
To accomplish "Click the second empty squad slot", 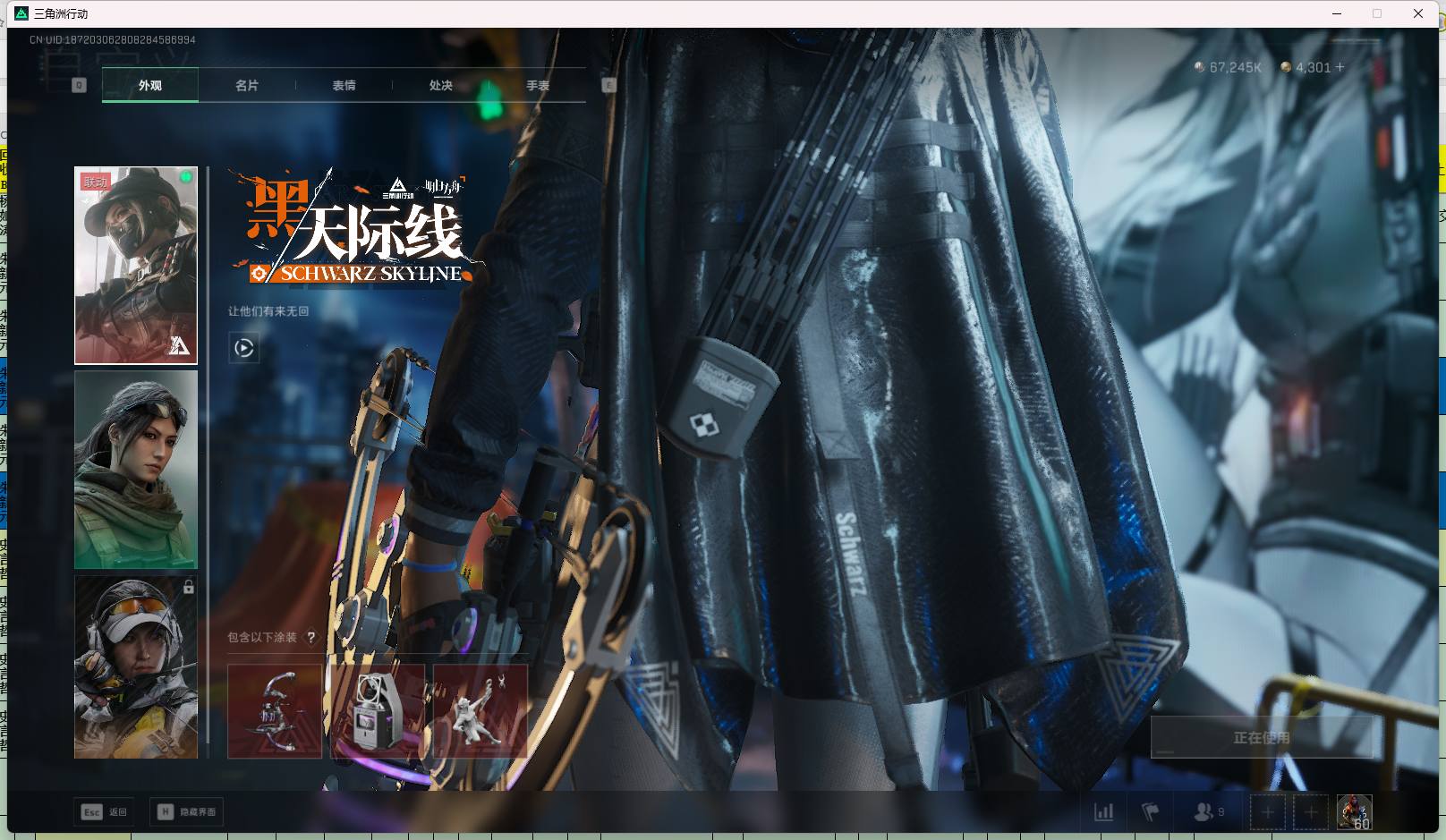I will click(x=1310, y=812).
